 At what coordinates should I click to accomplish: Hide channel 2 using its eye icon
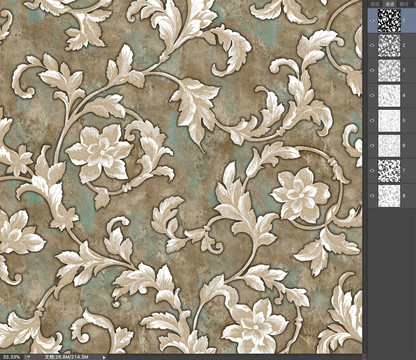click(372, 45)
